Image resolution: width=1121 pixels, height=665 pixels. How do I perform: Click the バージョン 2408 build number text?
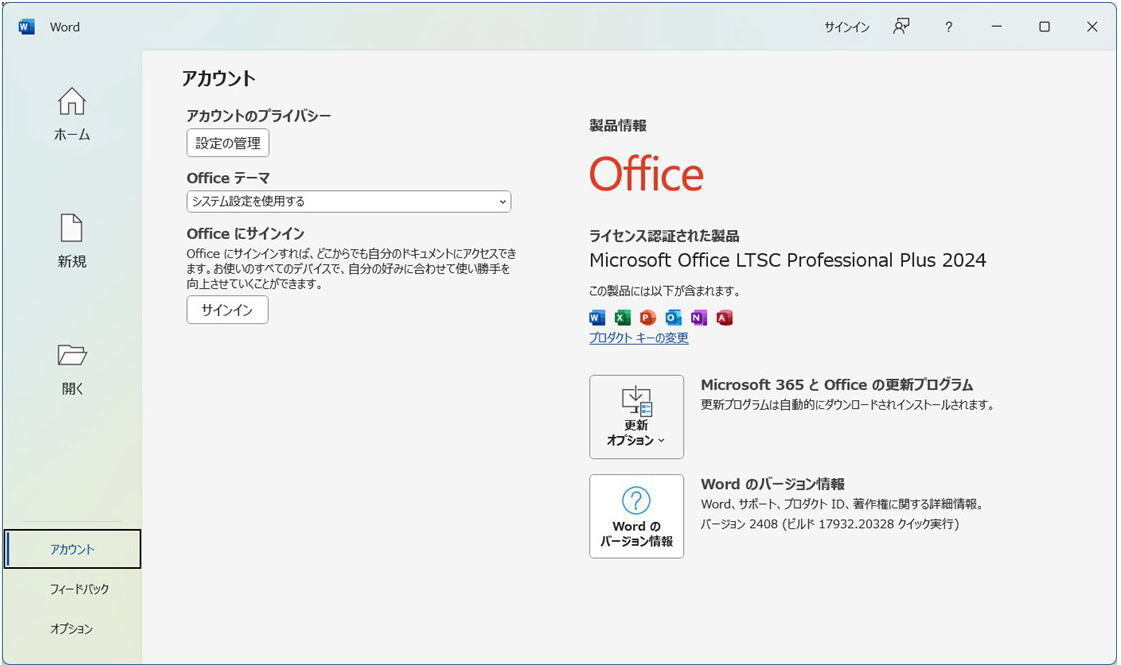[x=829, y=524]
